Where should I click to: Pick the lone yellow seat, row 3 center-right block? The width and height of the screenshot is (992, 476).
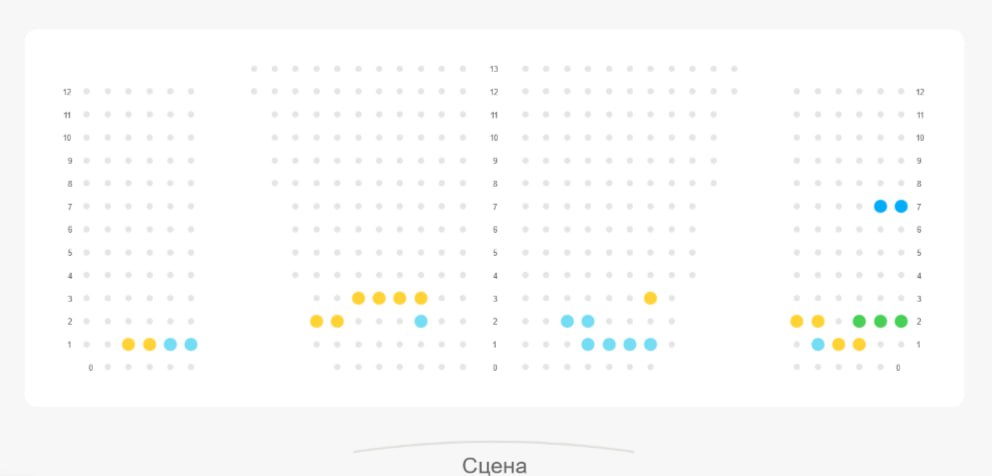pyautogui.click(x=650, y=298)
